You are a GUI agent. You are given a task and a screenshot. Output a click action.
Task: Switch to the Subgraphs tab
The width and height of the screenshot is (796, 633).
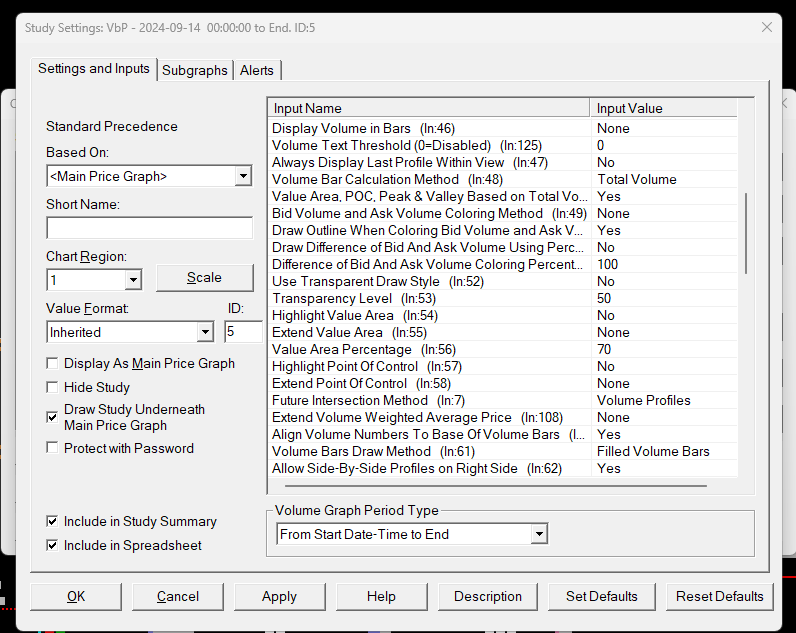(194, 70)
